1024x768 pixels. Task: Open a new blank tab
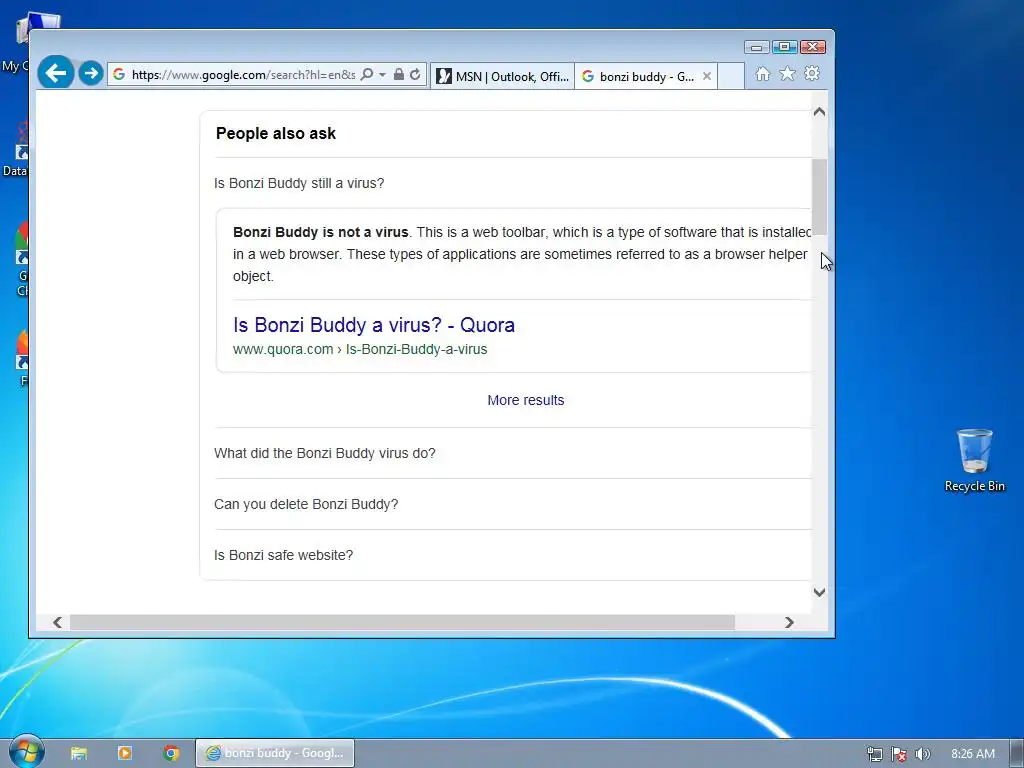(731, 76)
